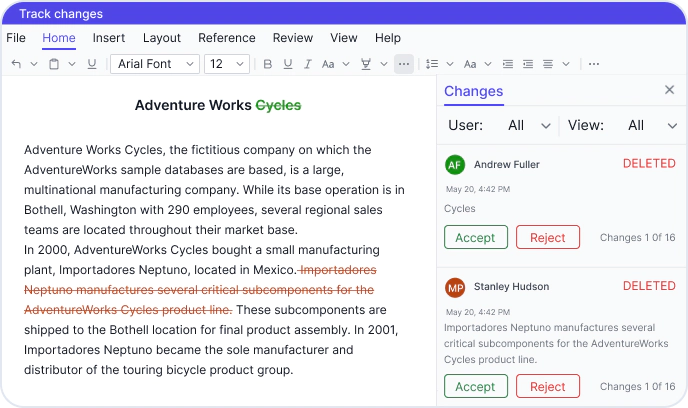Screen dimensions: 688x408
Task: Open the User filter dropdown
Action: click(x=529, y=125)
